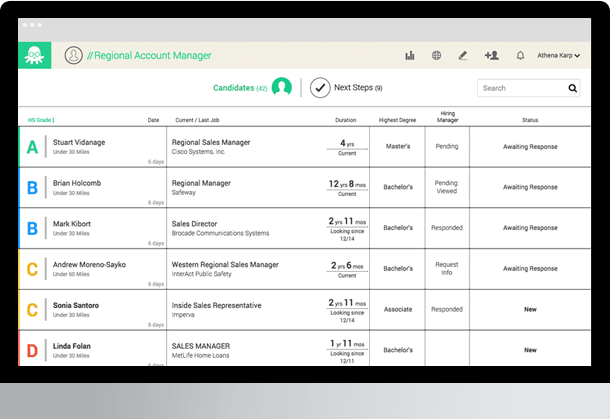Click the green octopus logo icon

click(x=34, y=56)
